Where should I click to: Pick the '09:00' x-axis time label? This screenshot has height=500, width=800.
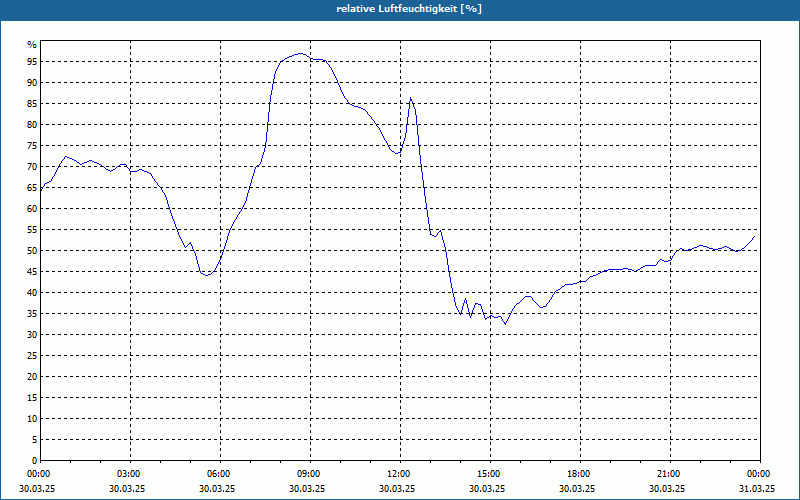[x=309, y=474]
